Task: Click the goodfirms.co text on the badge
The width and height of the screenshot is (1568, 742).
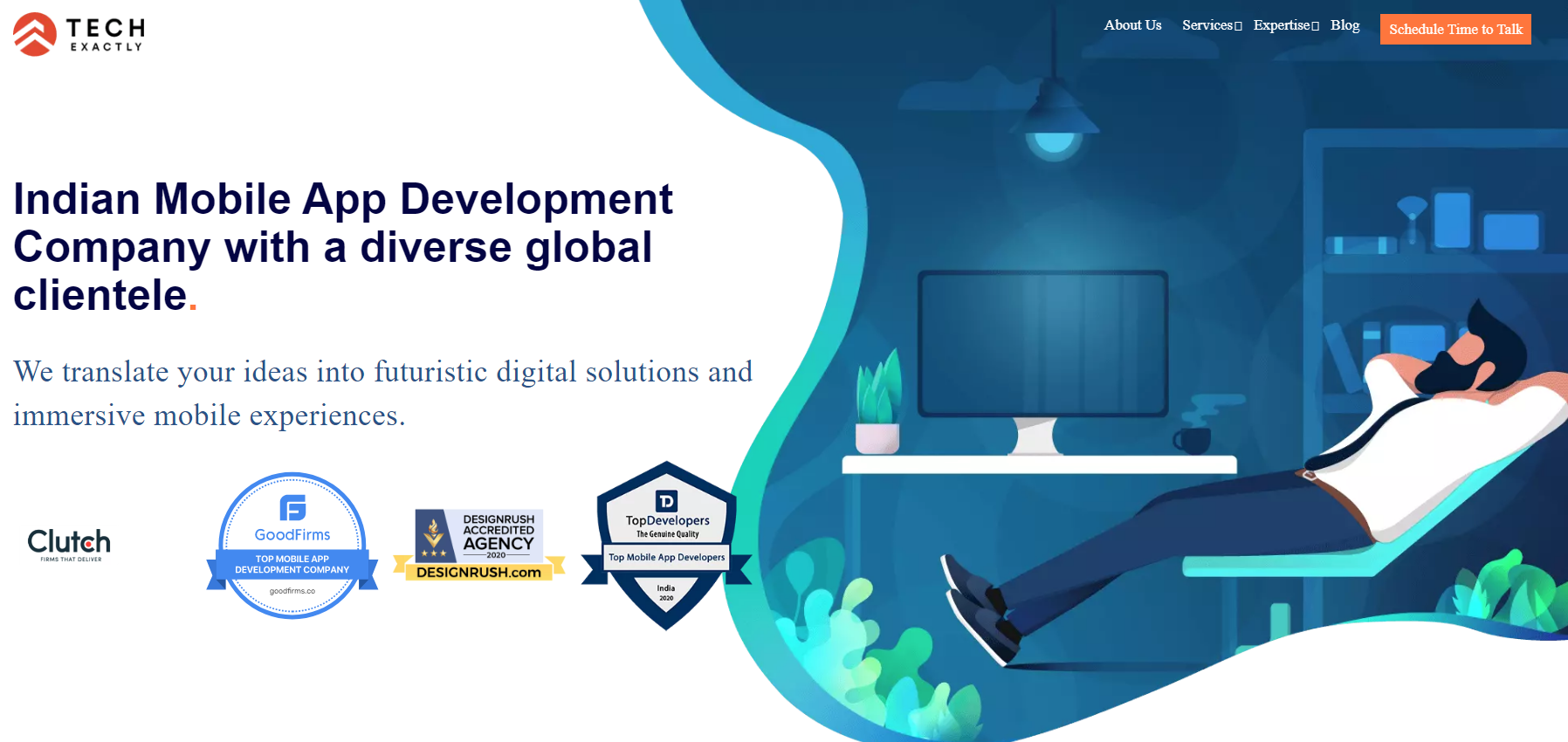Action: click(x=292, y=591)
